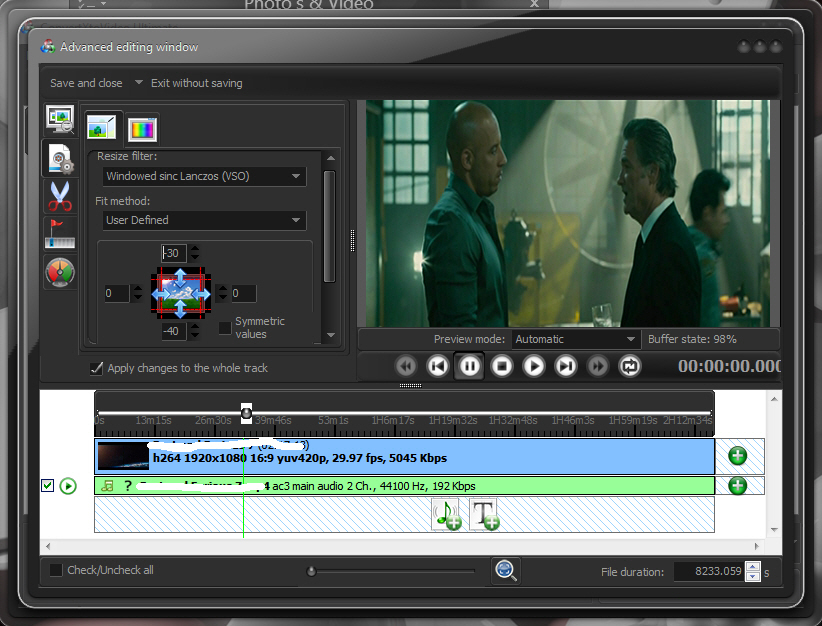
Task: Expand the Save and close dropdown arrow
Action: click(x=138, y=82)
